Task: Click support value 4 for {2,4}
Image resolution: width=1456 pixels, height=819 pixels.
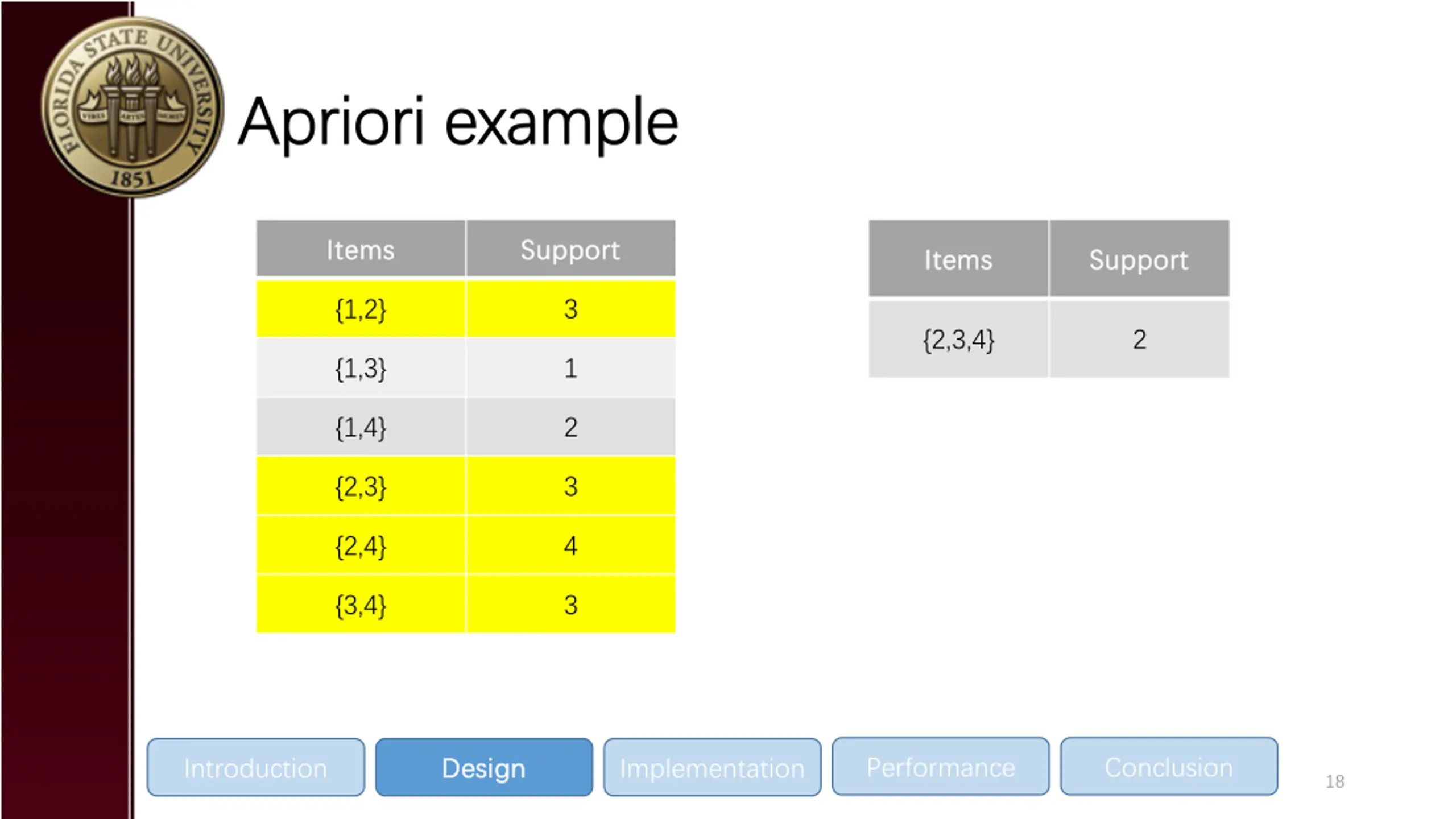Action: [x=570, y=546]
